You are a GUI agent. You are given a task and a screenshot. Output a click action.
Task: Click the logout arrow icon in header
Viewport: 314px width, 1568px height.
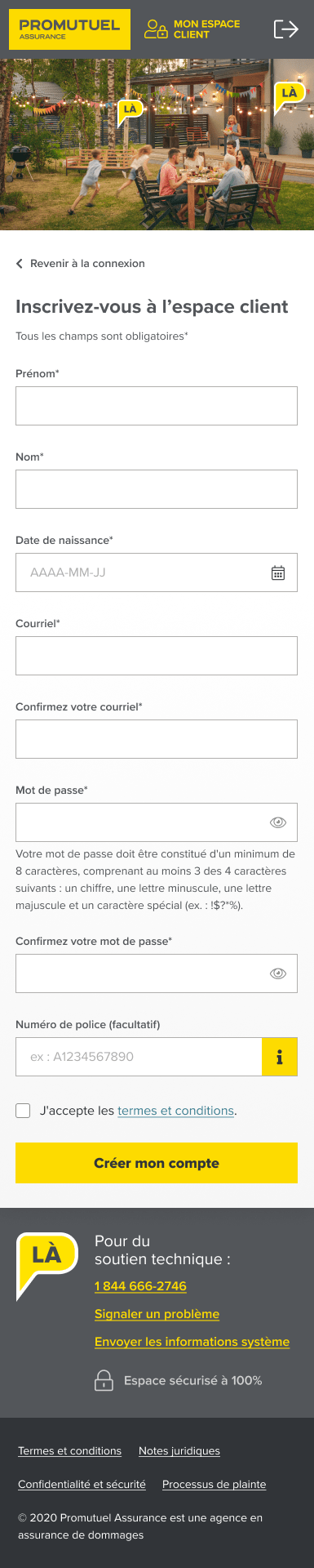point(285,29)
